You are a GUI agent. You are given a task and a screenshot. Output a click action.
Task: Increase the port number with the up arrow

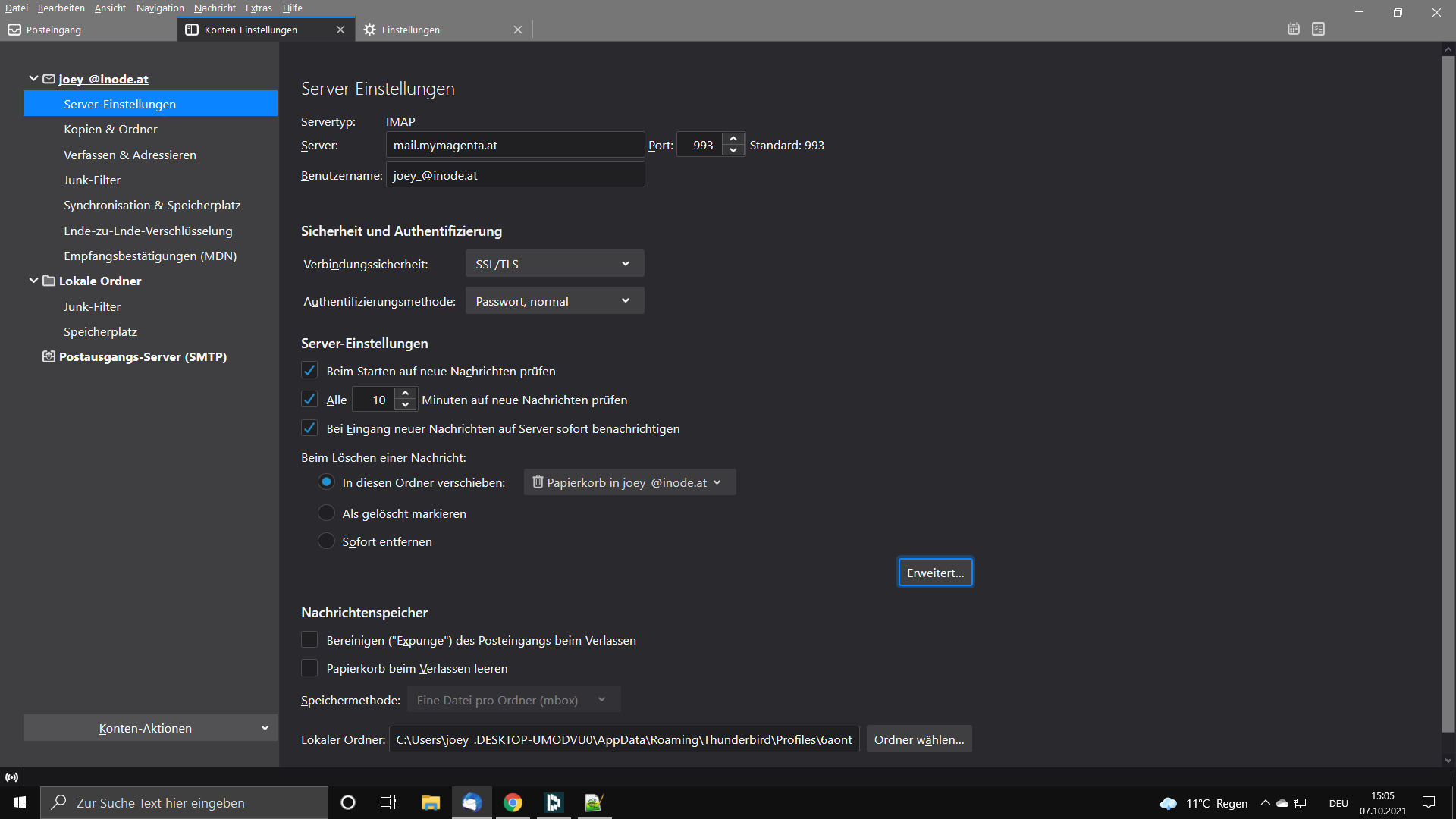tap(733, 139)
